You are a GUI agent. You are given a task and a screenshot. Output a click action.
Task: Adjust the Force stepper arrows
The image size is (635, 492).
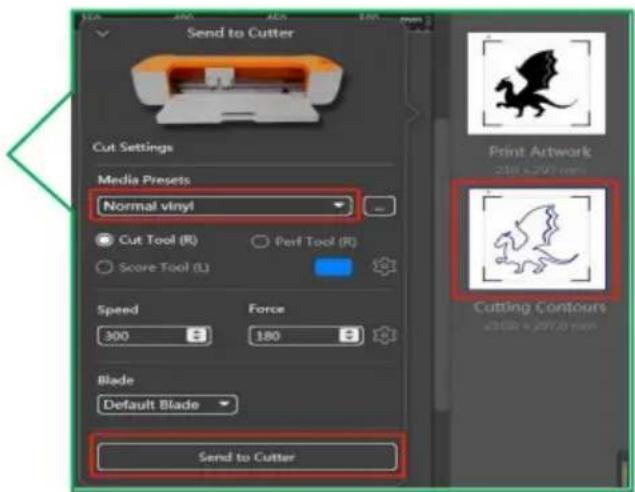tap(348, 335)
